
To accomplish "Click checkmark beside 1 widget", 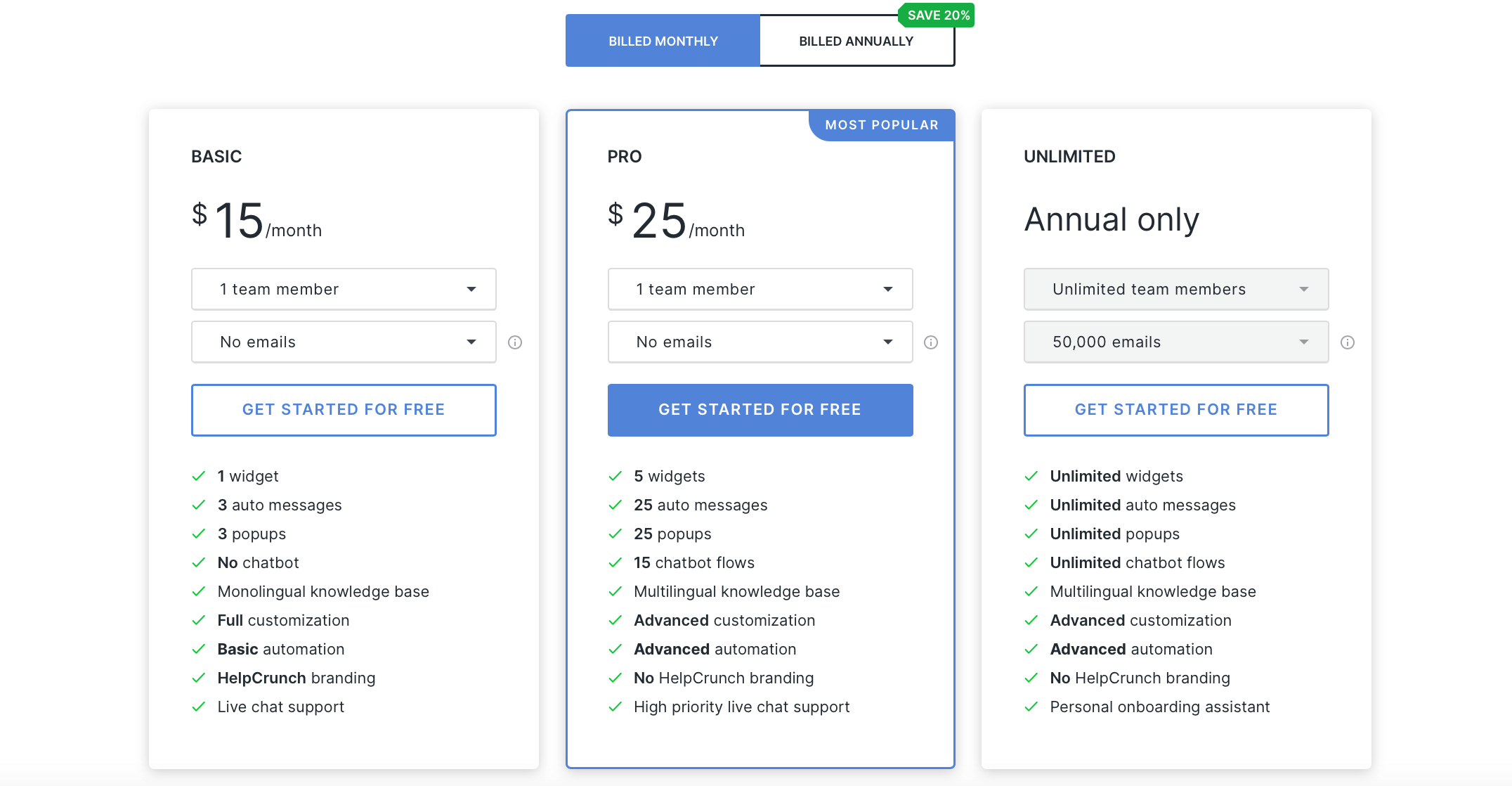I will tap(199, 476).
